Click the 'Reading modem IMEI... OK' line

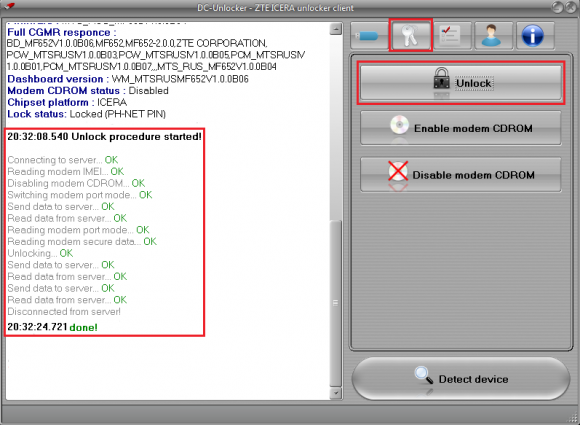(65, 172)
